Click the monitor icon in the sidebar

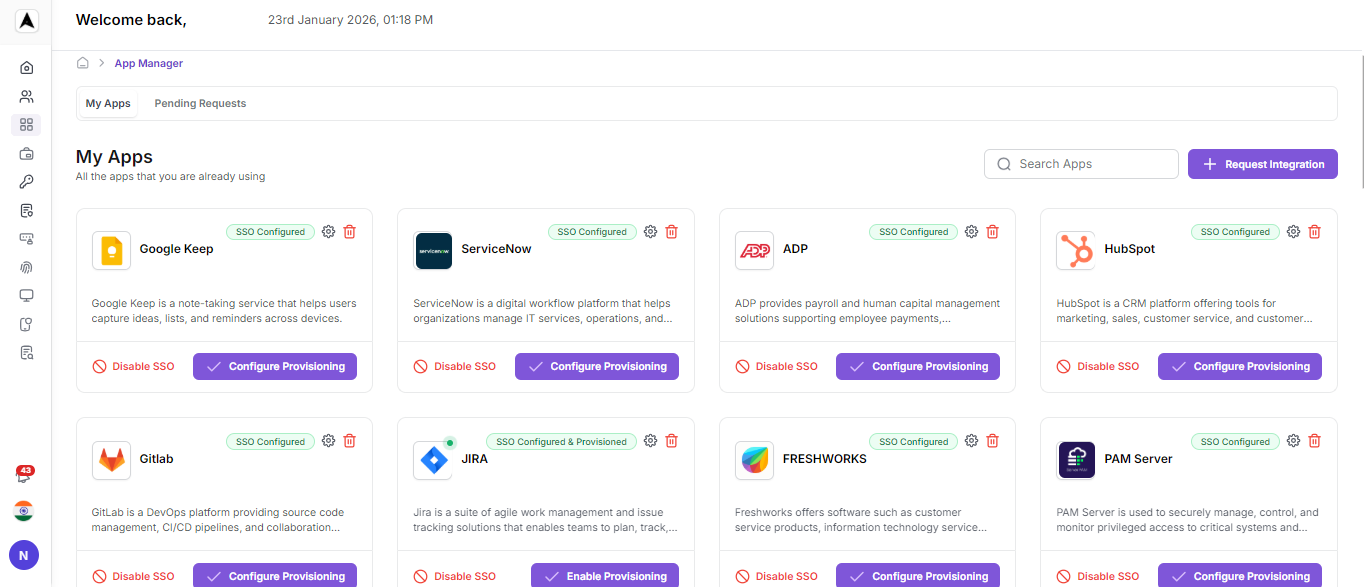27,296
